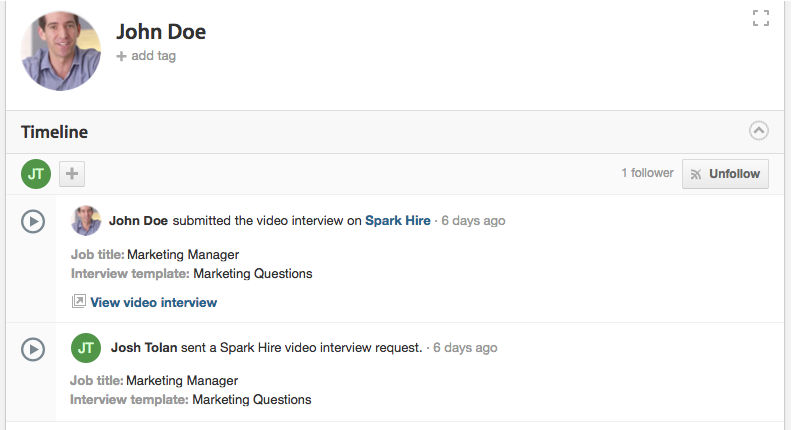Image resolution: width=792 pixels, height=430 pixels.
Task: Open the Spark Hire link
Action: 397,221
